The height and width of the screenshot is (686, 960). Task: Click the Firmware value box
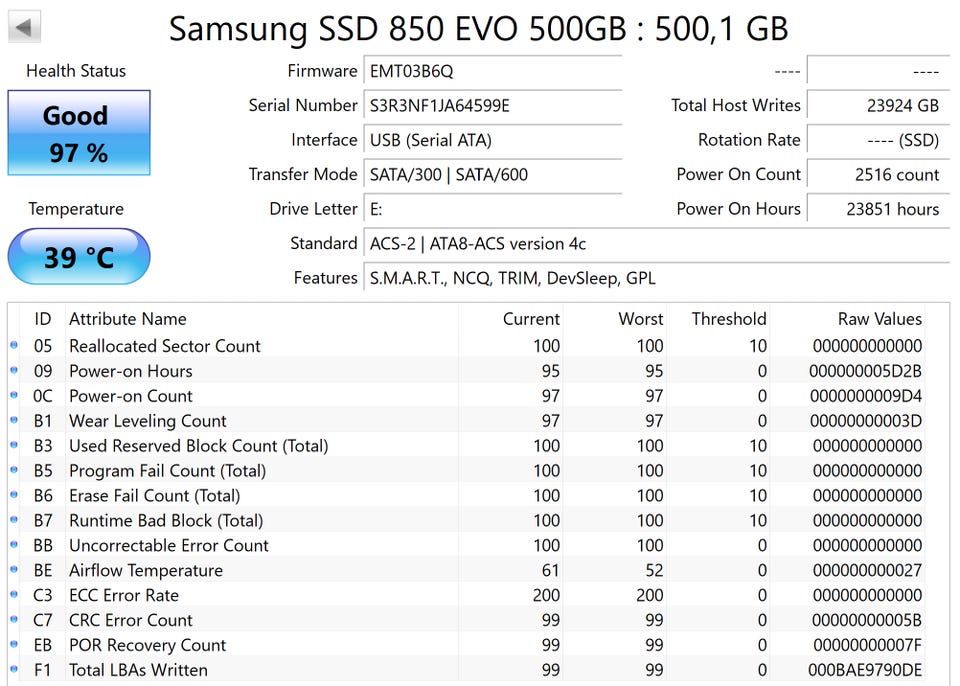tap(492, 72)
